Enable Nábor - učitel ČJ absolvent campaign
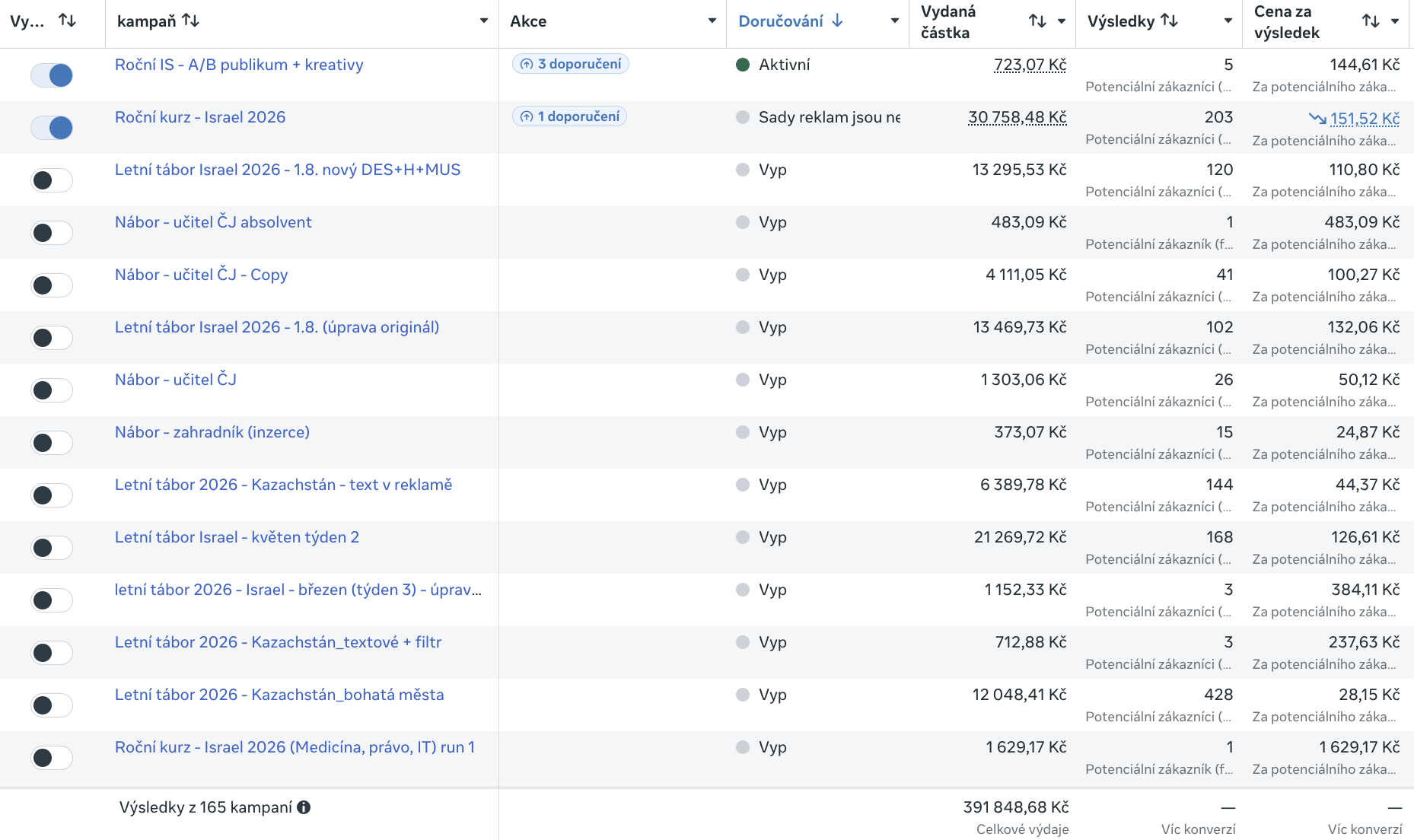The image size is (1414, 840). 52,233
